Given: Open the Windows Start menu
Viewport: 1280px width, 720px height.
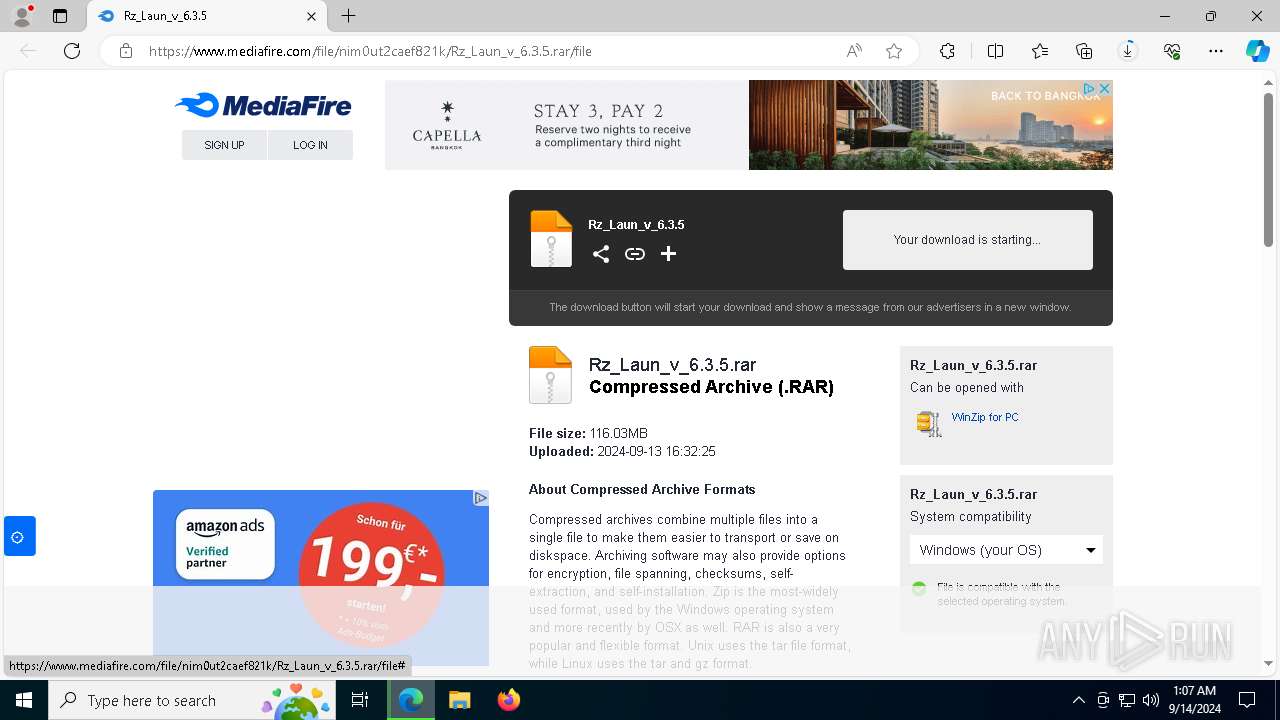Looking at the screenshot, I should (23, 700).
